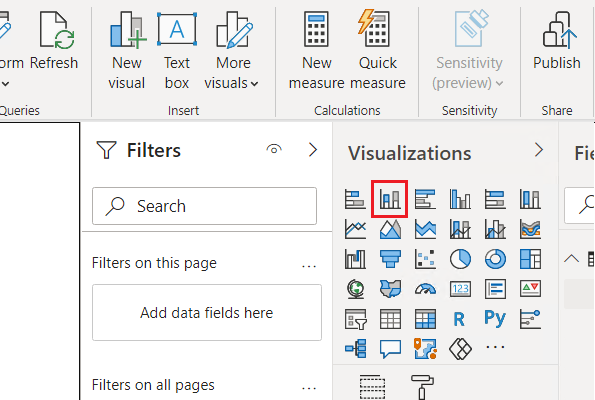The width and height of the screenshot is (595, 400).
Task: Add a Ribbon chart visual
Action: 530,229
